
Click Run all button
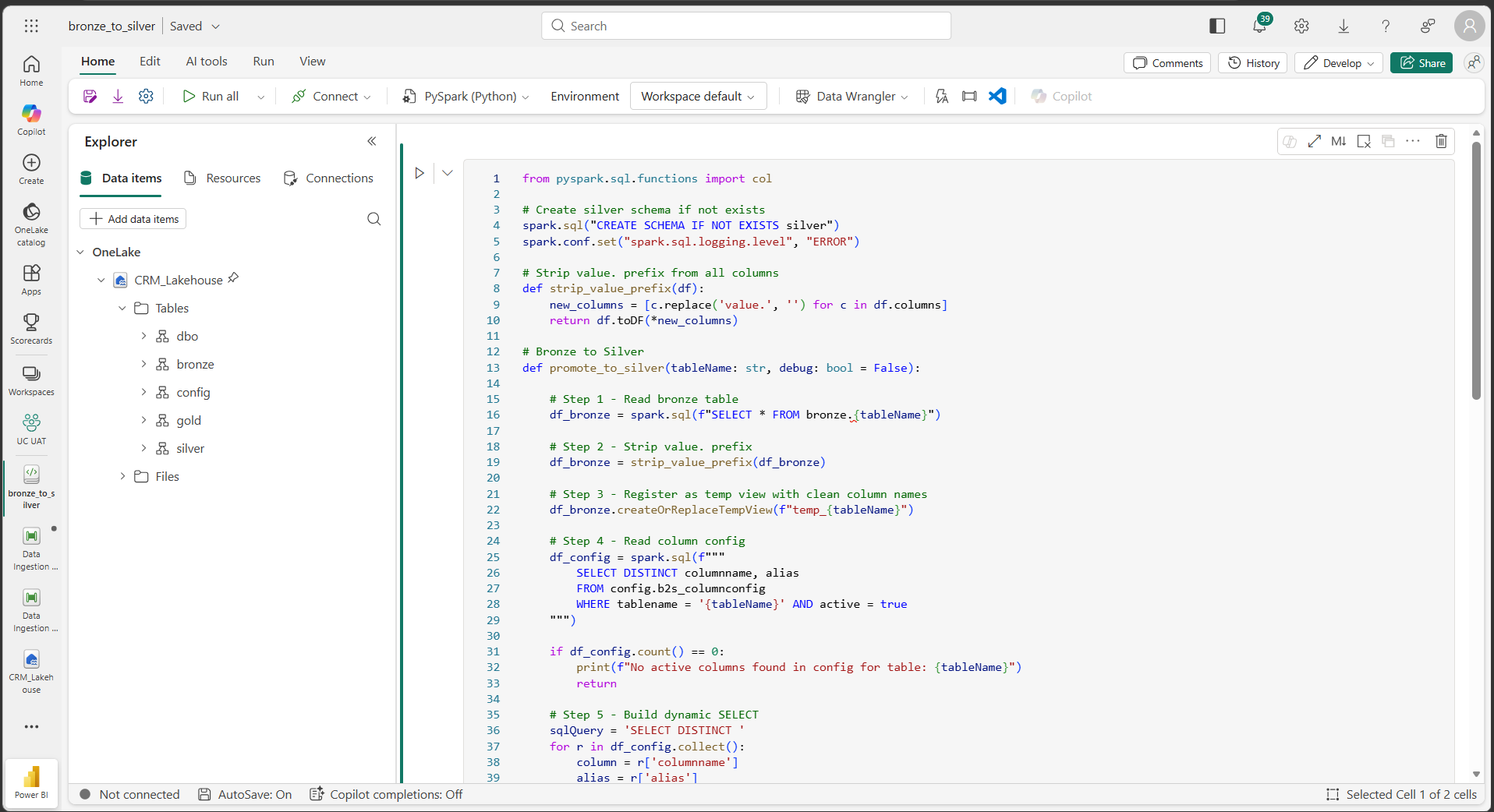(211, 96)
